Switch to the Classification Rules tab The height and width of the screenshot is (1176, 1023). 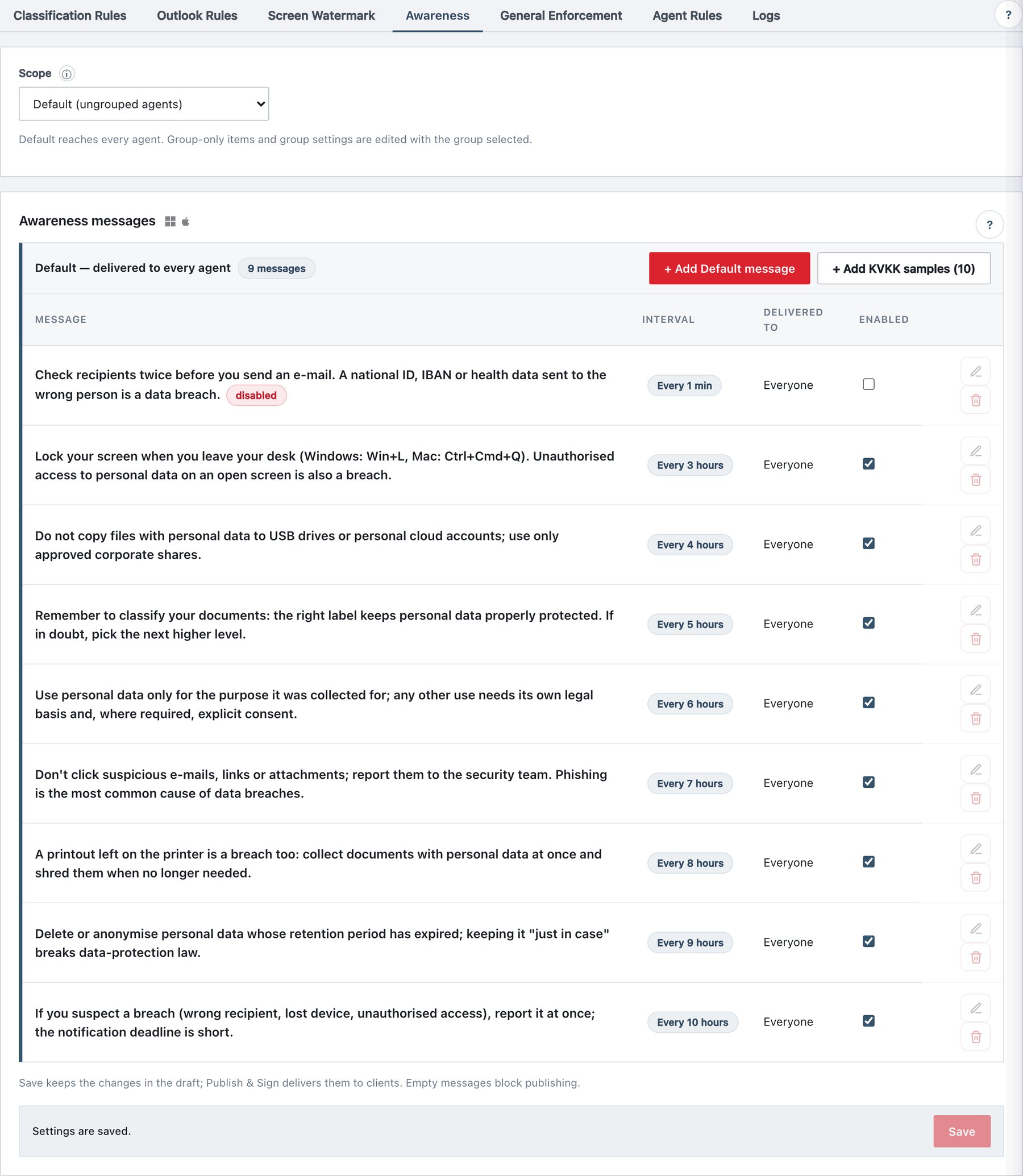click(x=70, y=15)
